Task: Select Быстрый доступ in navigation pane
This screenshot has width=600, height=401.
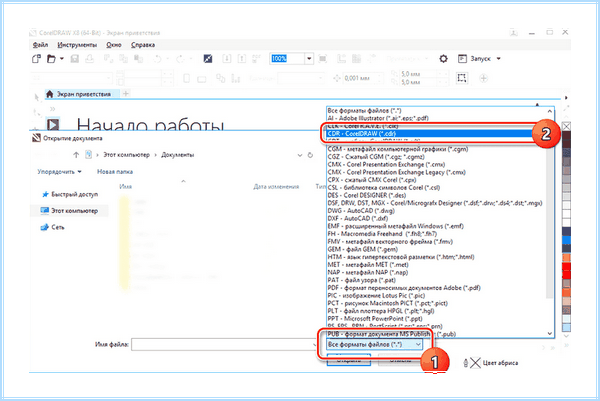Action: click(x=70, y=194)
